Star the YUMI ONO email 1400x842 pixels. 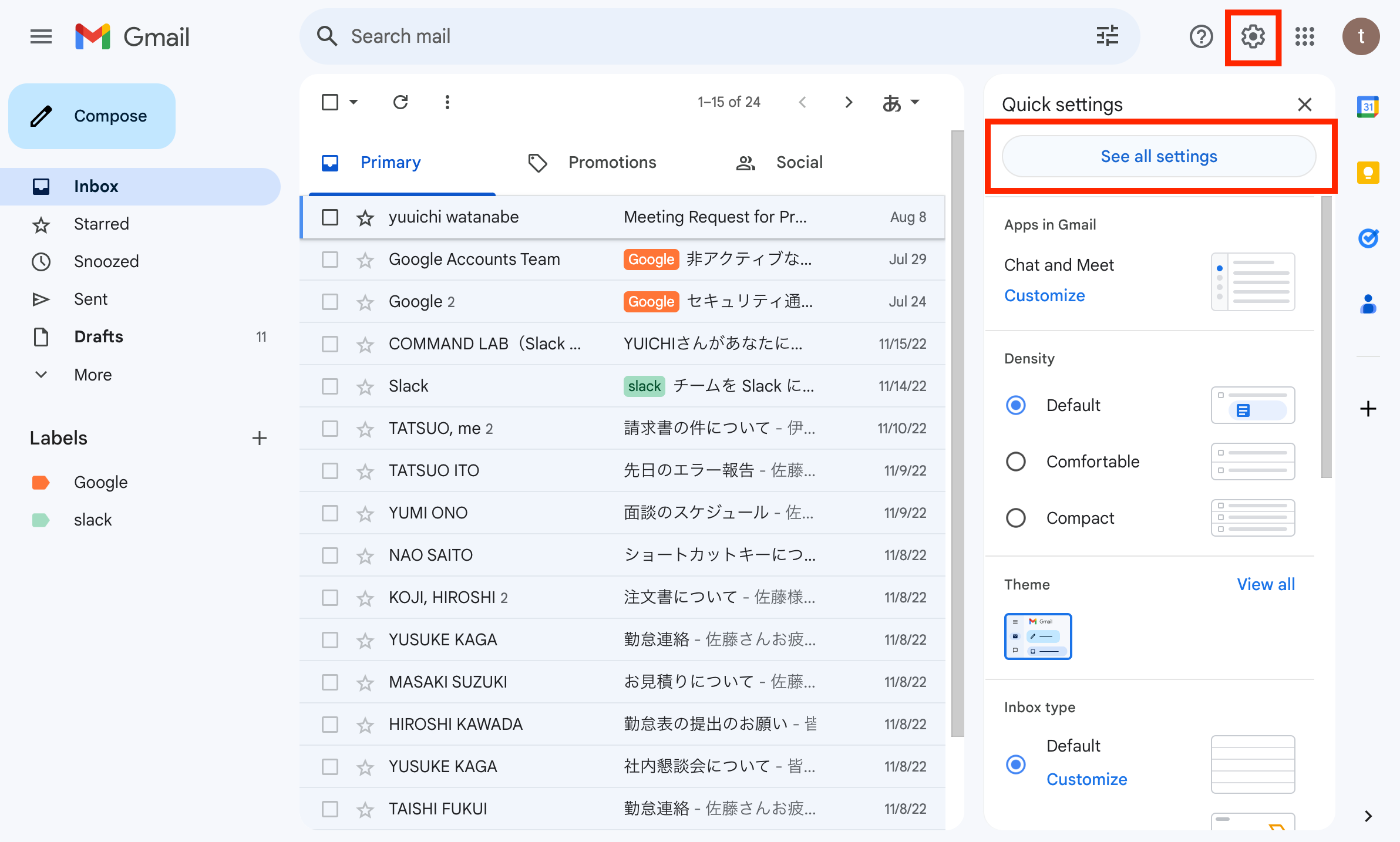point(365,513)
